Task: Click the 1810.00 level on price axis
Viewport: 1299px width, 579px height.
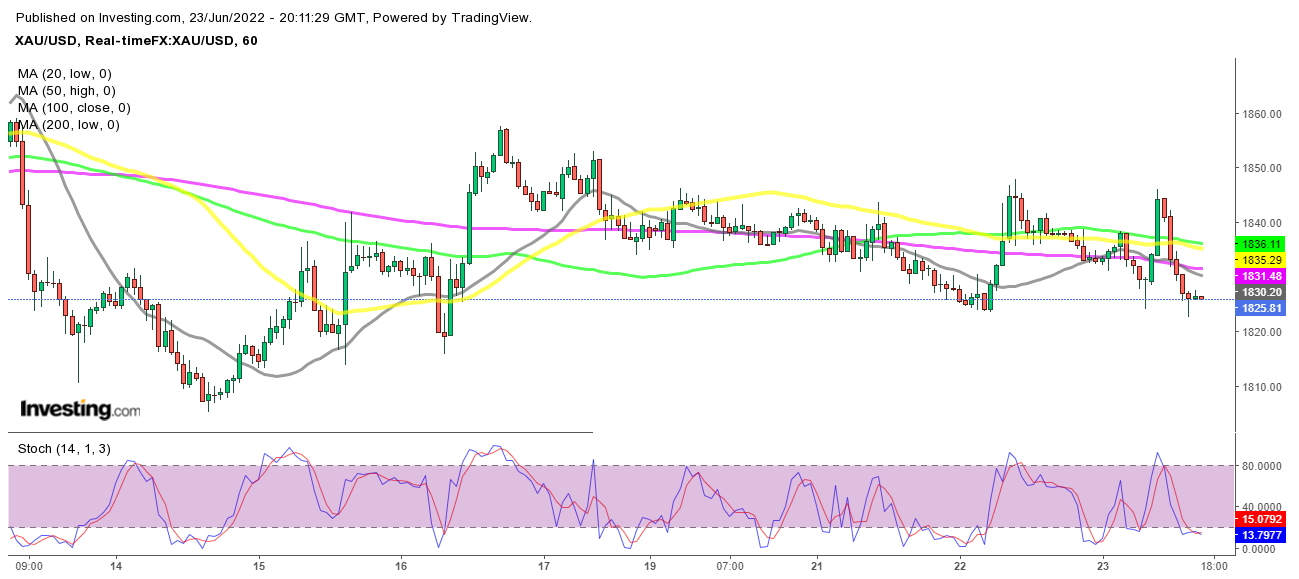Action: tap(1261, 387)
